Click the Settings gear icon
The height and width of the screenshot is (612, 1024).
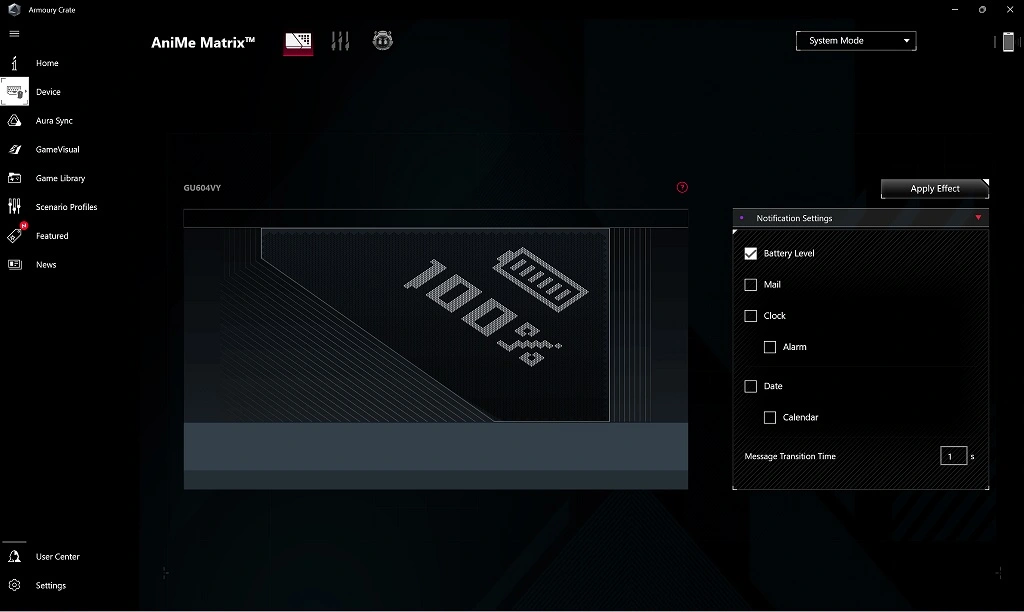click(x=14, y=585)
